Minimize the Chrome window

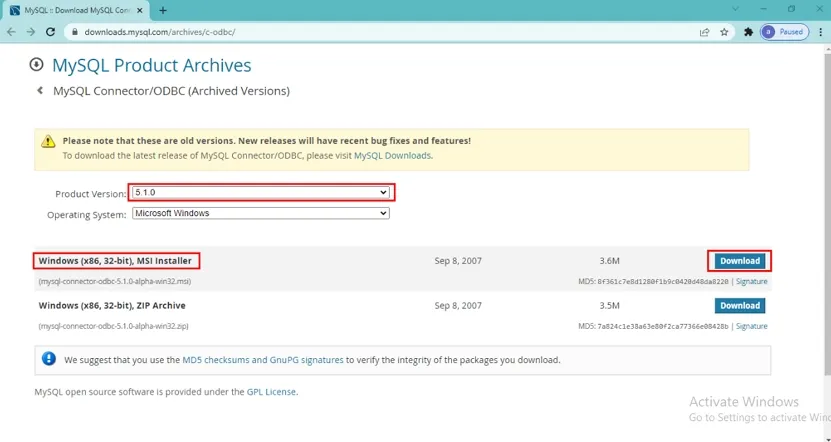(x=763, y=9)
